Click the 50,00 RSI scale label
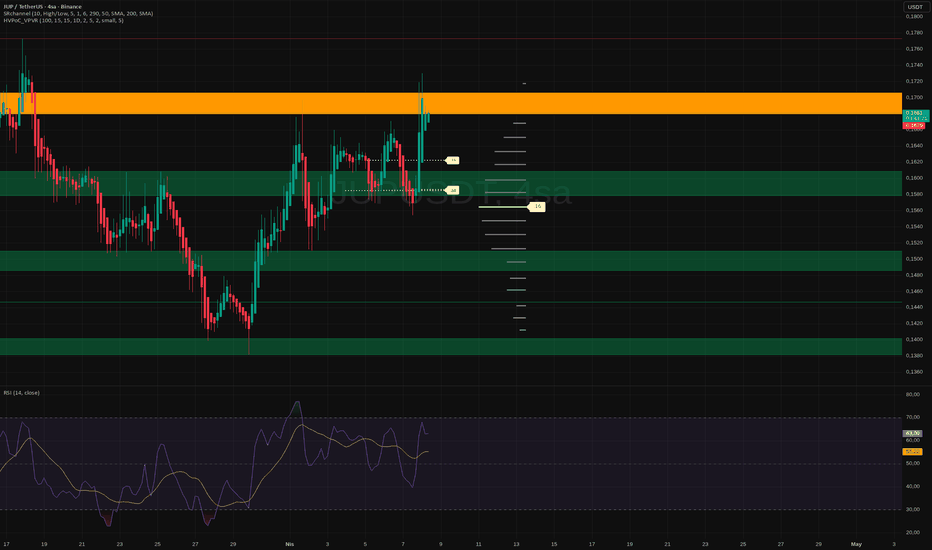 [912, 463]
